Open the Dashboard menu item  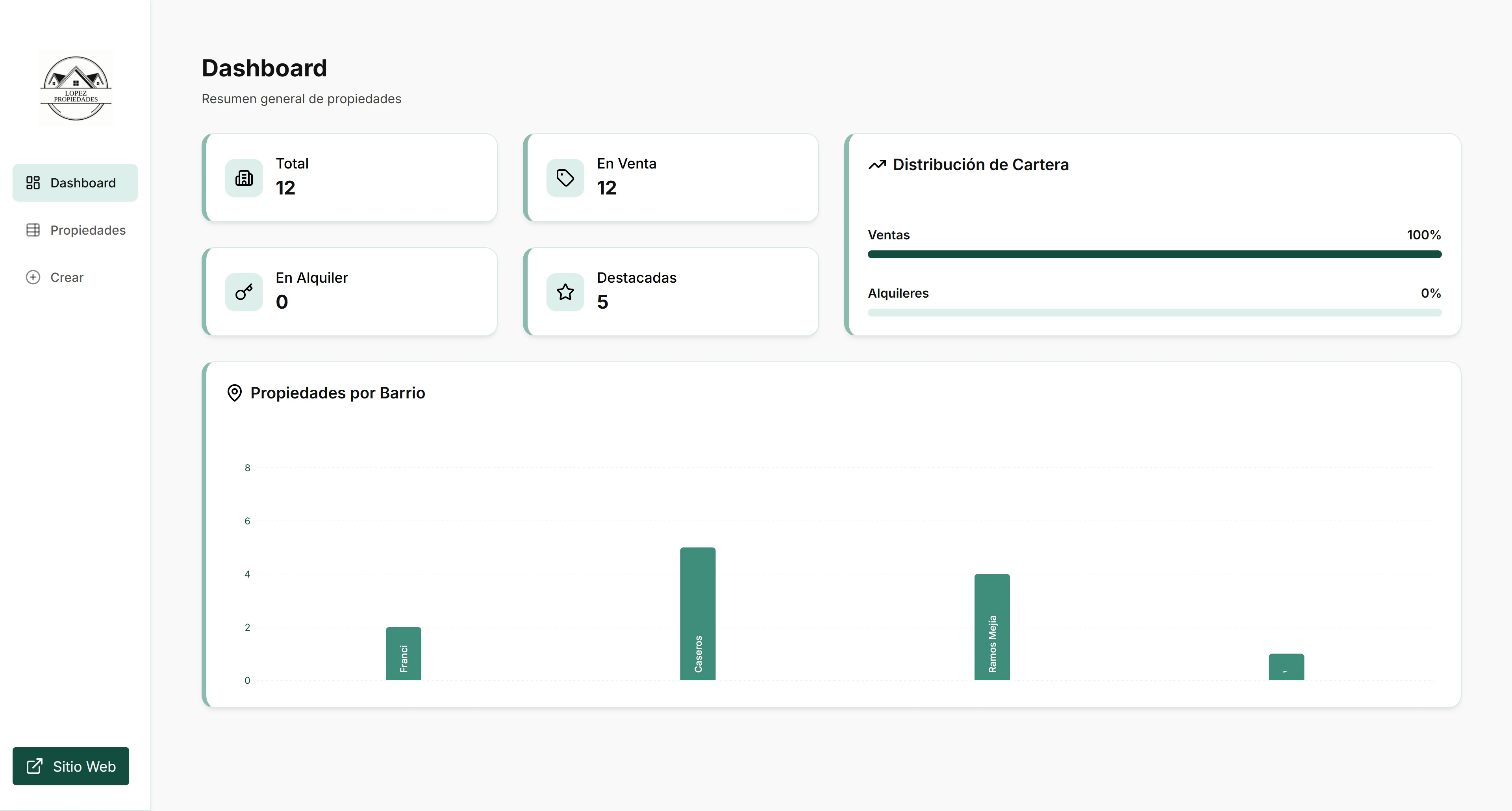point(75,183)
